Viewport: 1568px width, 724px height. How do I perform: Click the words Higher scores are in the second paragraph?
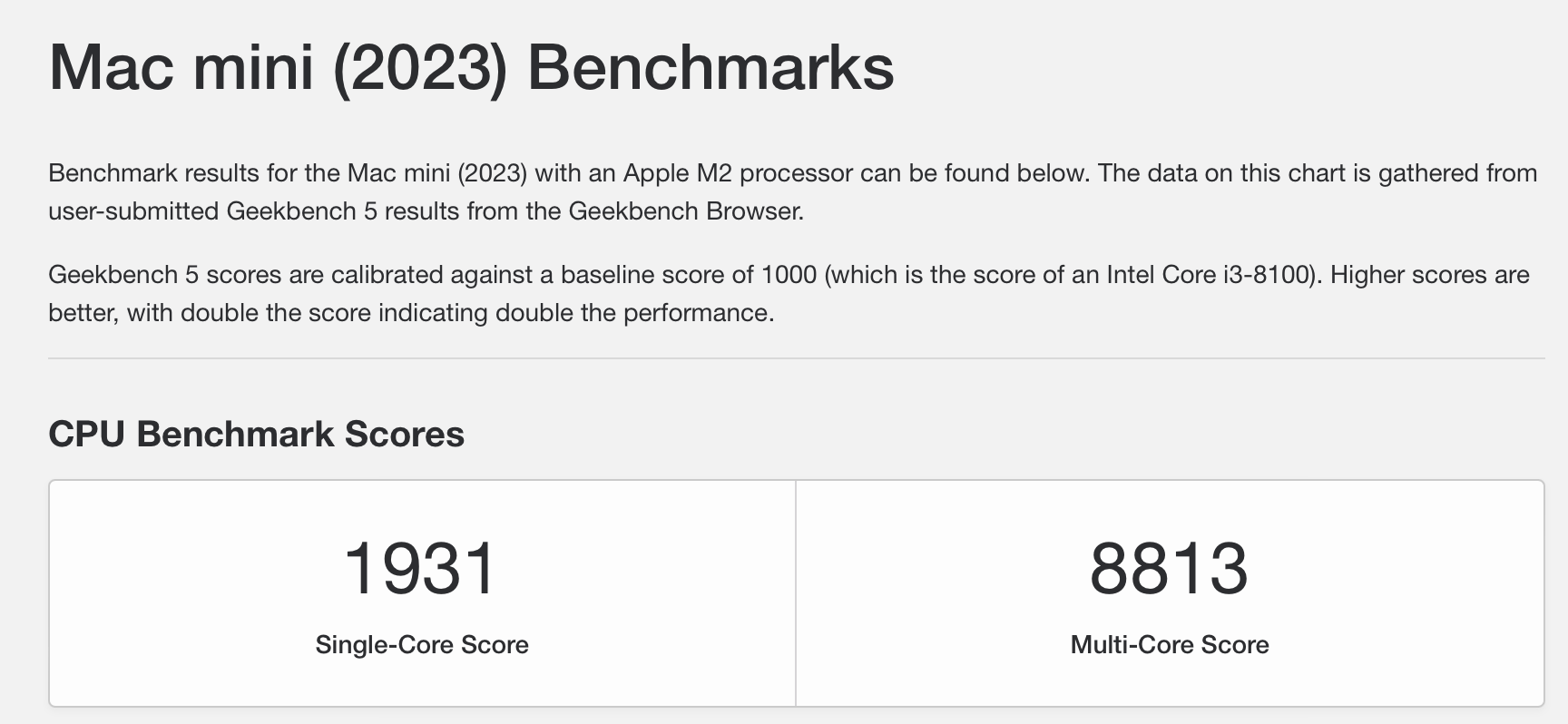[1430, 275]
